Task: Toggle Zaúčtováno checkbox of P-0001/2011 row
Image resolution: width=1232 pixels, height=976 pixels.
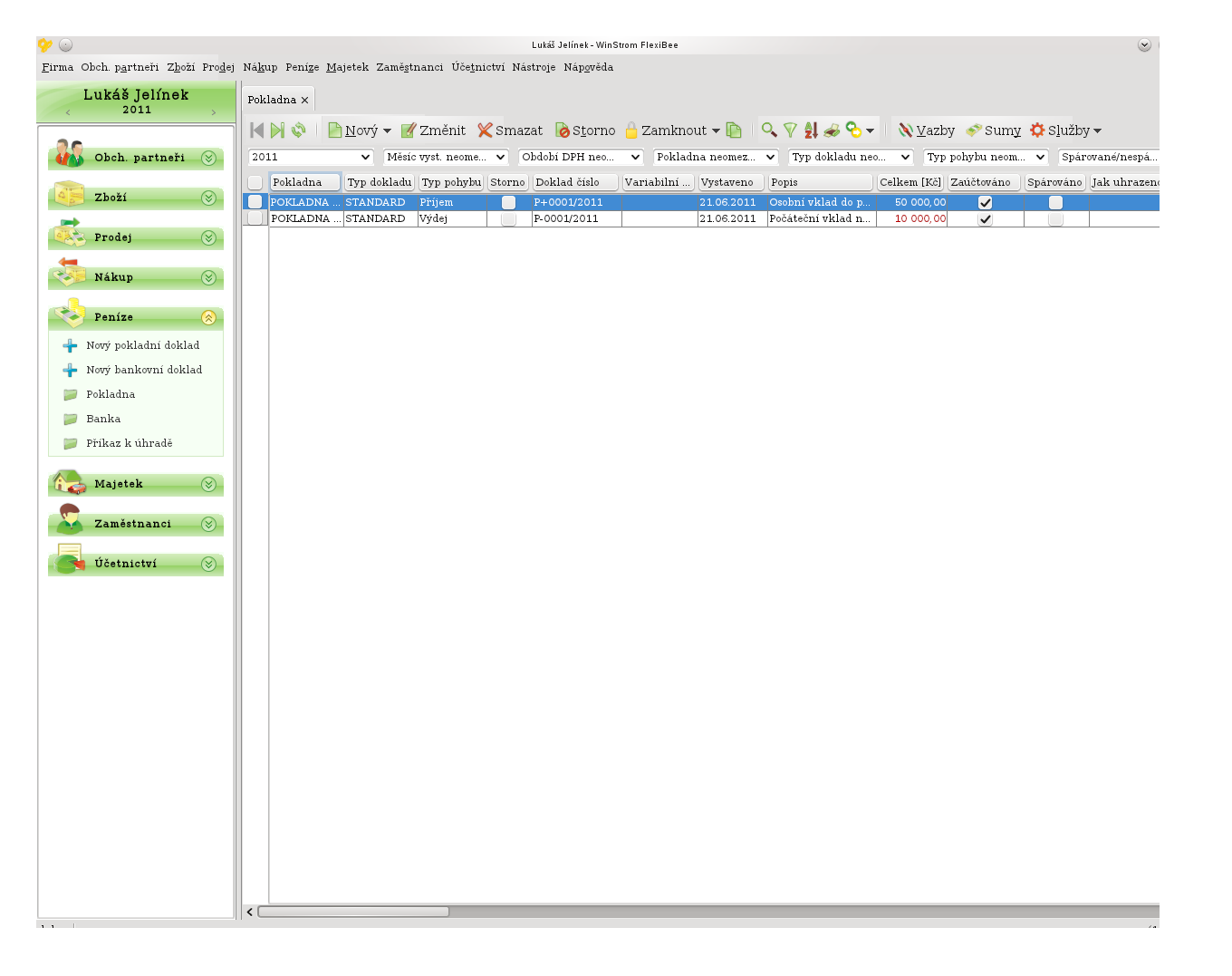Action: coord(986,218)
